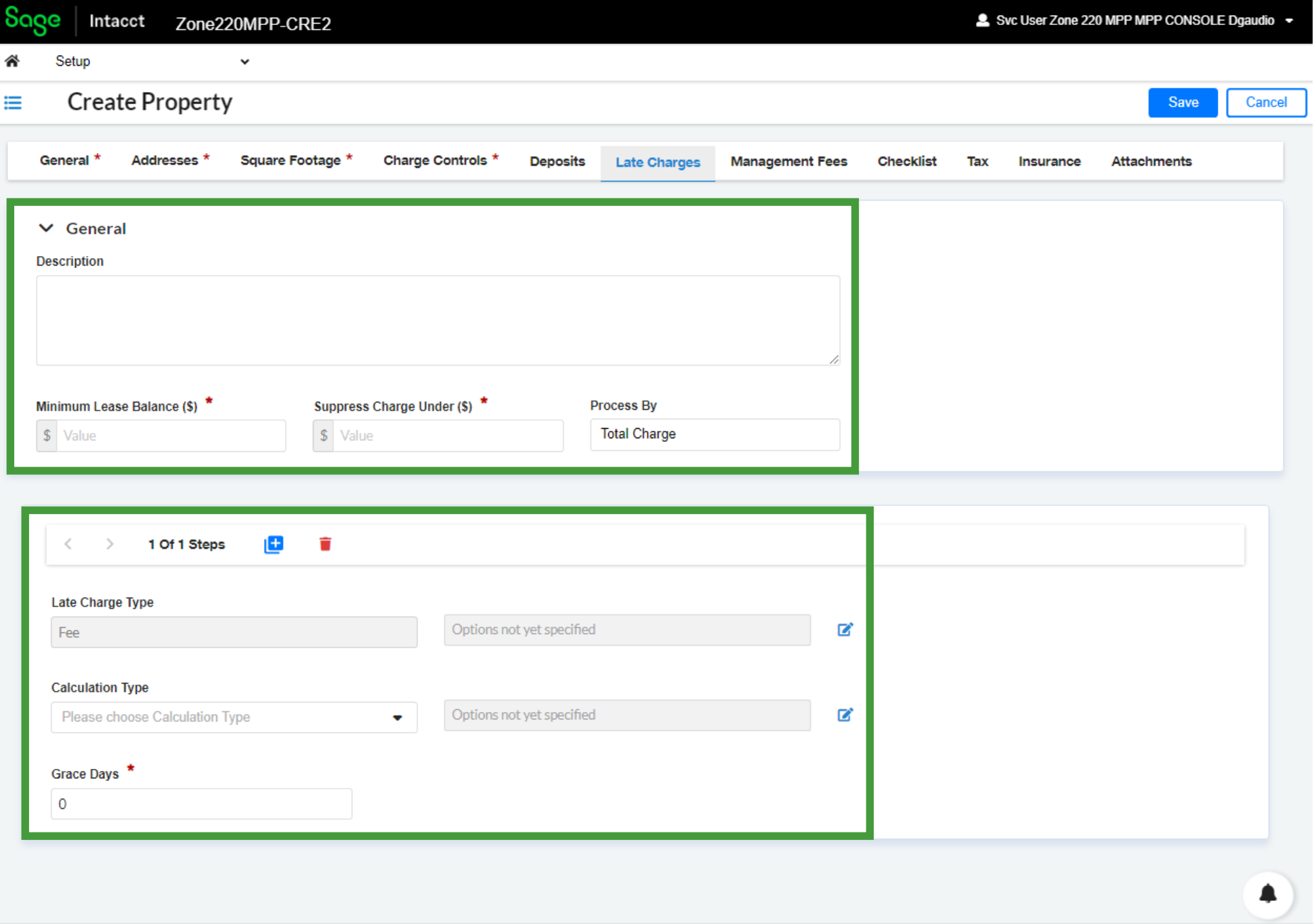Viewport: 1314px width, 924px height.
Task: Go to next step arrow
Action: tap(110, 544)
